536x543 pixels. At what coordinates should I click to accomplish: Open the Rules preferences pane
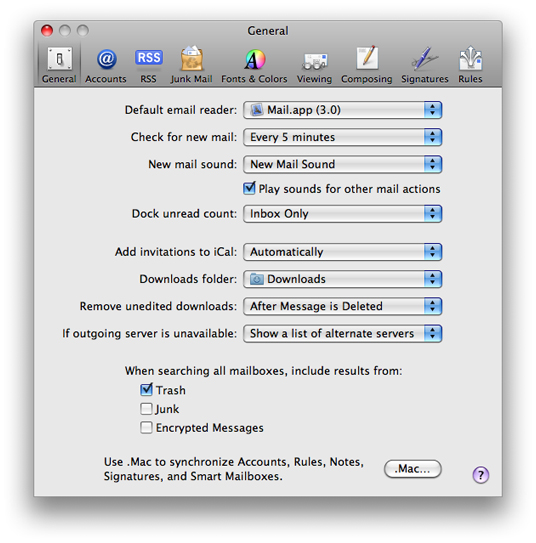[x=470, y=65]
